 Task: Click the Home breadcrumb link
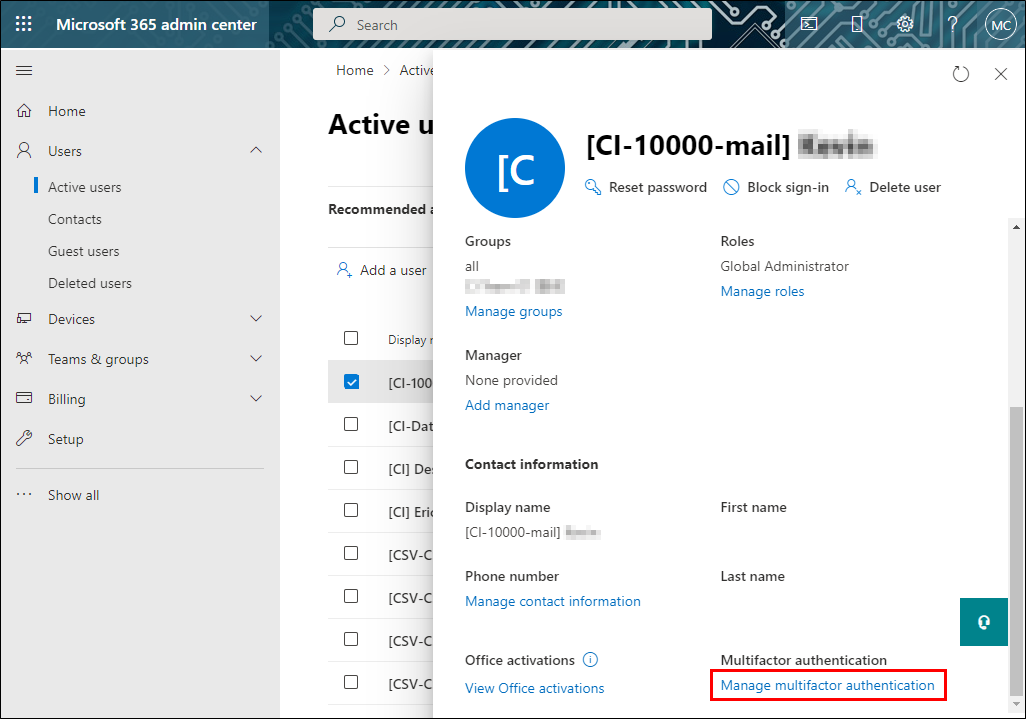tap(355, 70)
